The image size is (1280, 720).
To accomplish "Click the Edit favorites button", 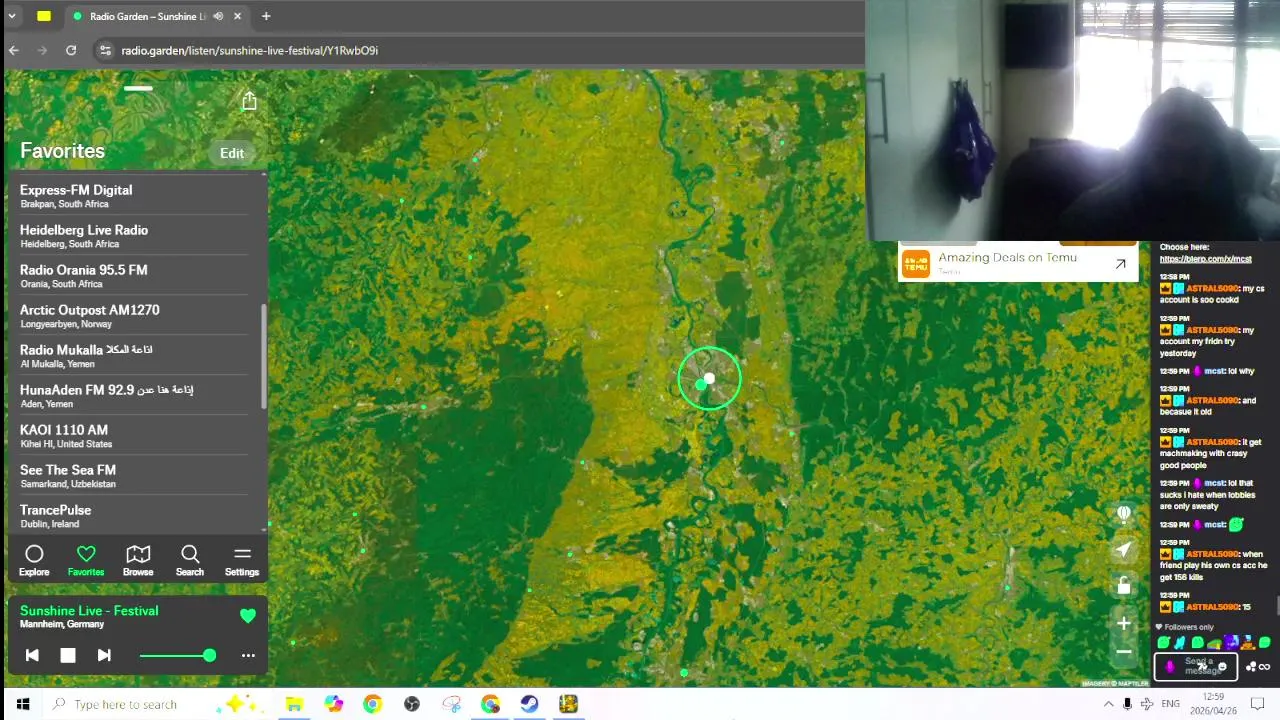I will pyautogui.click(x=232, y=153).
